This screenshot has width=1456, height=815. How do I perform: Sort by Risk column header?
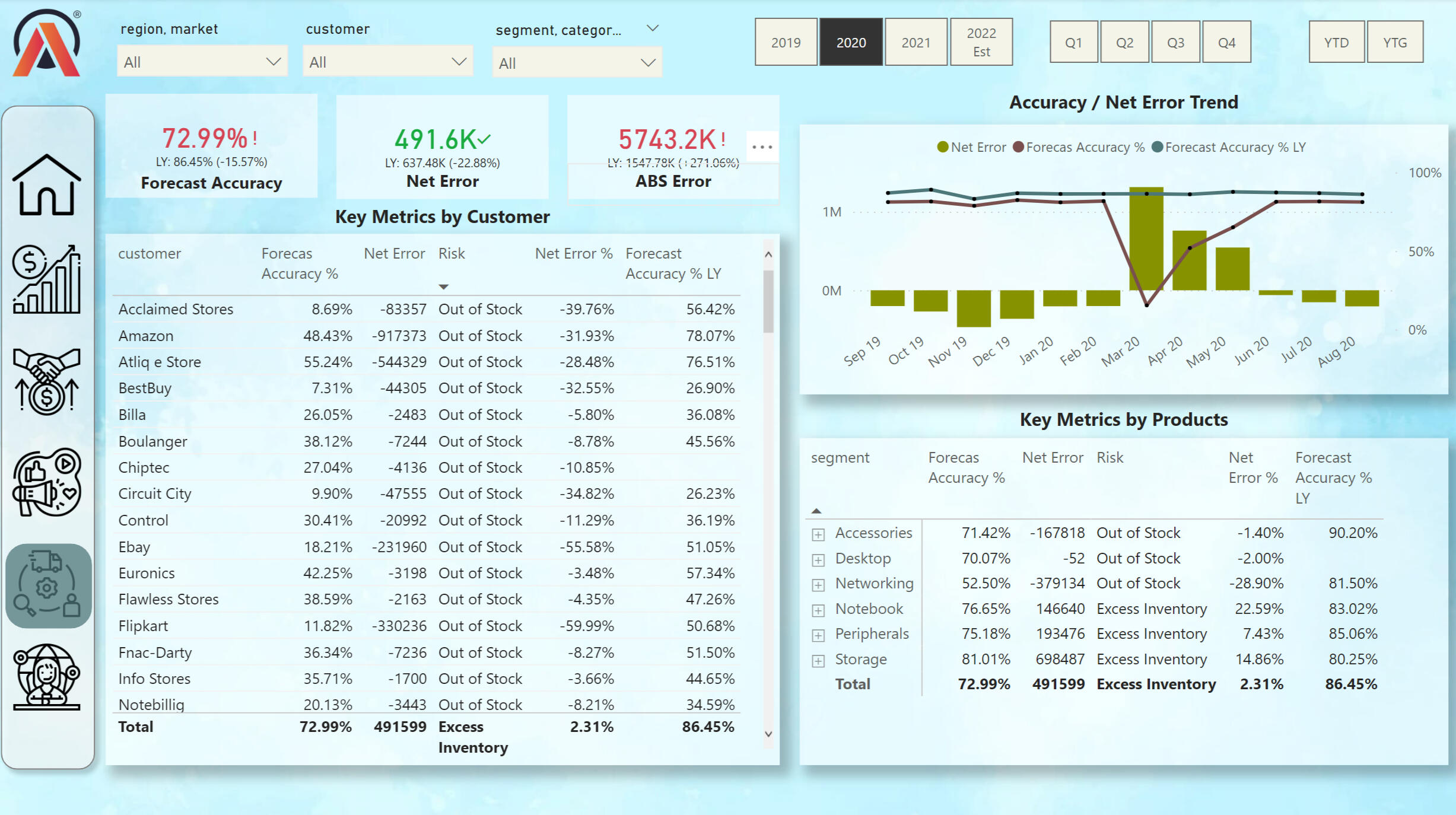pyautogui.click(x=452, y=254)
